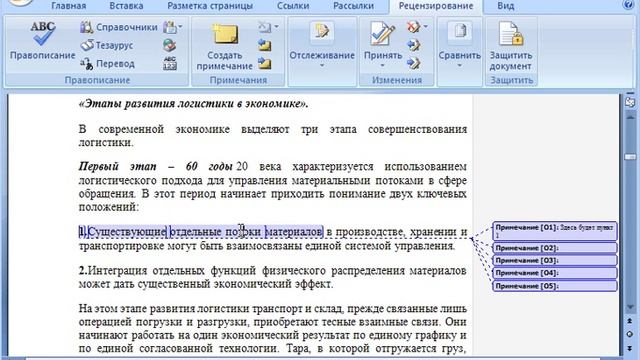Open the Ссылки tab
Screen dimensions: 640x360
pyautogui.click(x=293, y=6)
